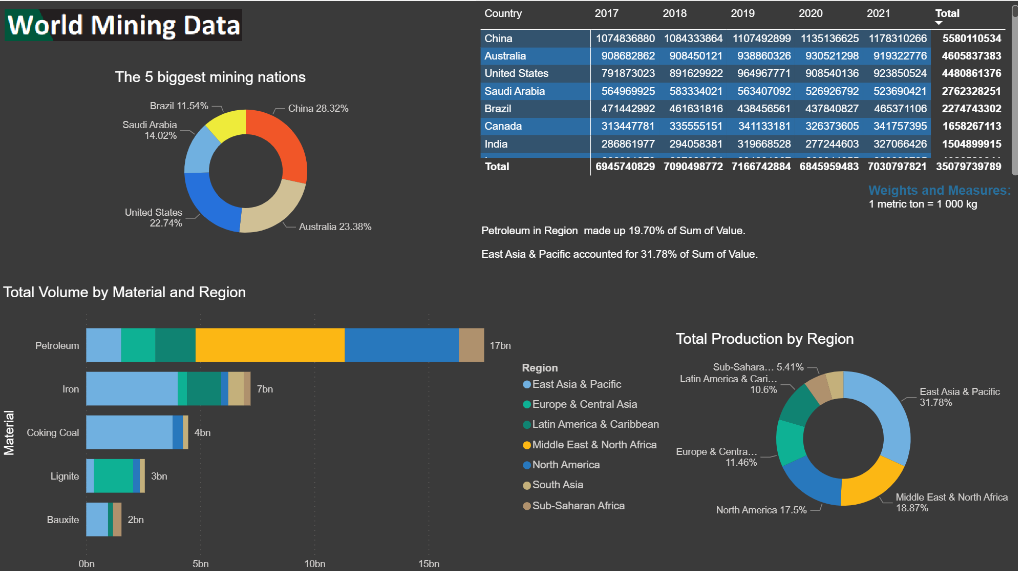Select North America in Region legend

point(566,465)
